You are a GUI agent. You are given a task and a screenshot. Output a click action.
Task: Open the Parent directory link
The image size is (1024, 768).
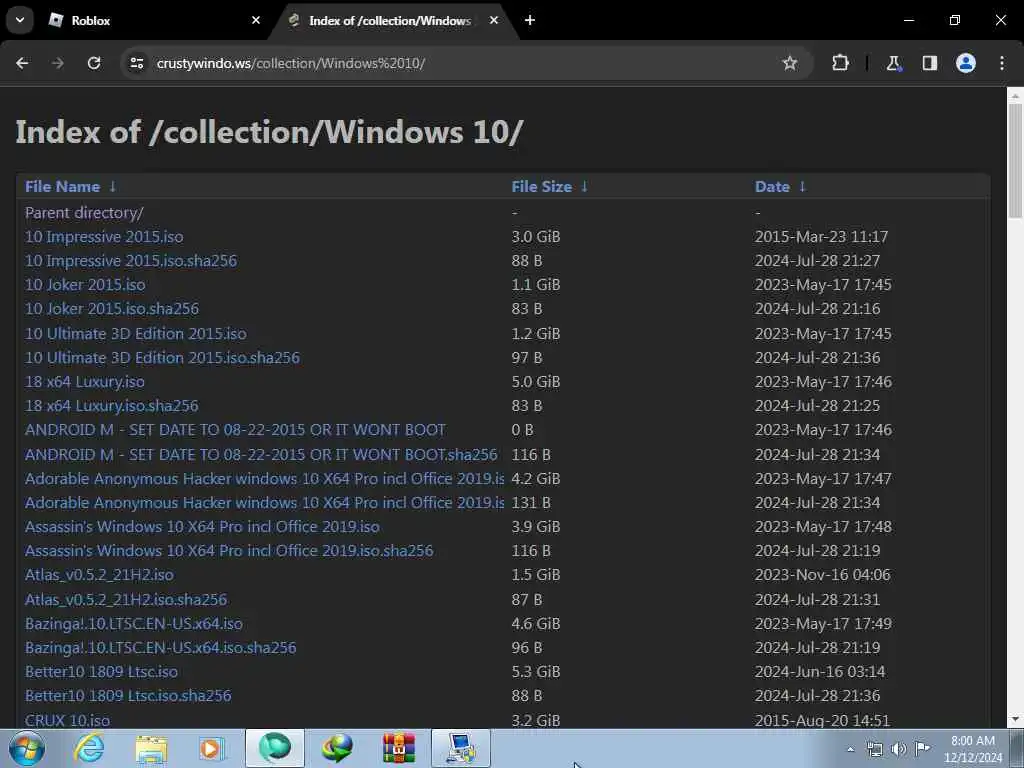pos(84,213)
